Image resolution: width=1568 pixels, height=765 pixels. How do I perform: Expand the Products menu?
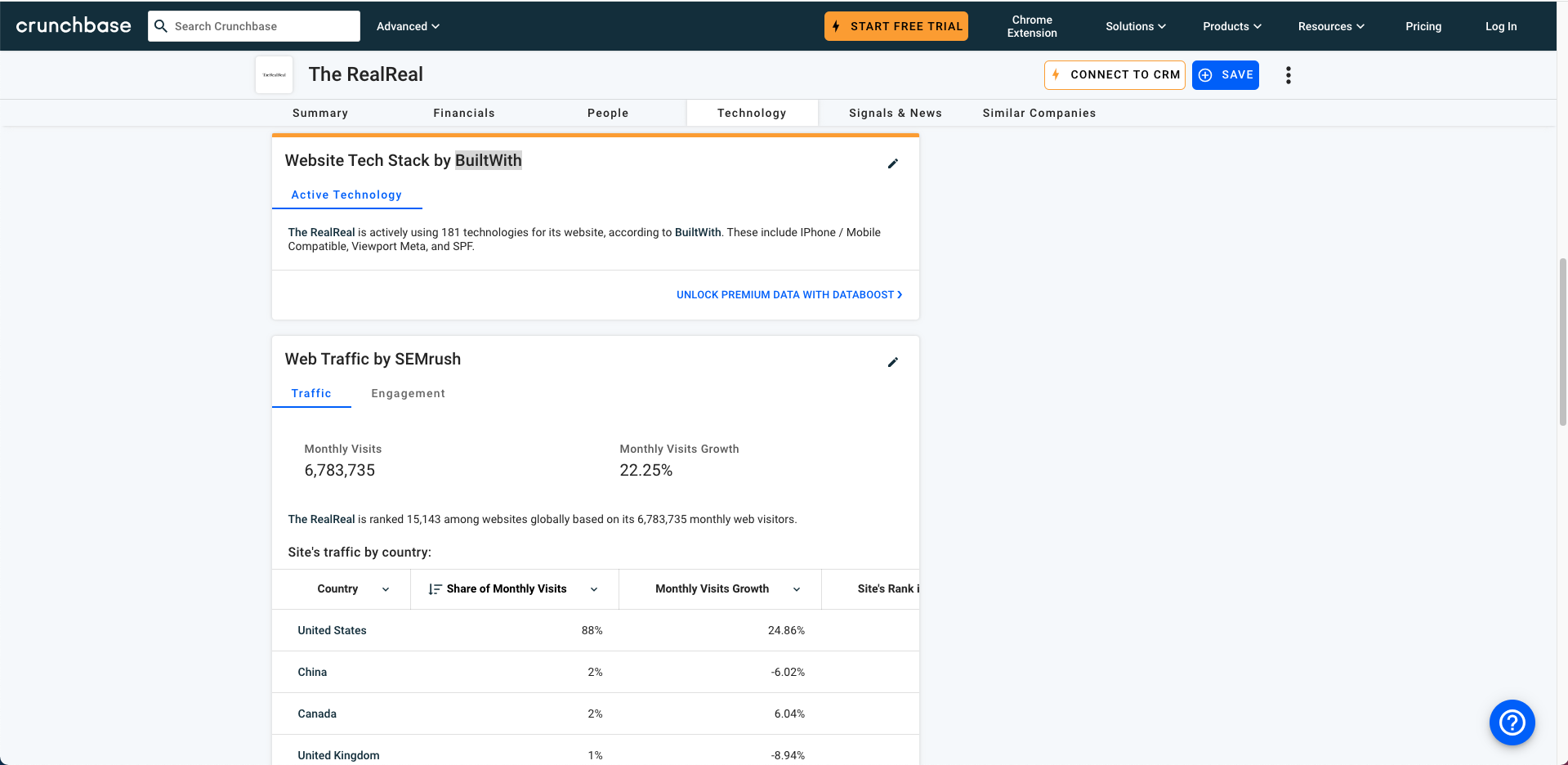point(1232,26)
